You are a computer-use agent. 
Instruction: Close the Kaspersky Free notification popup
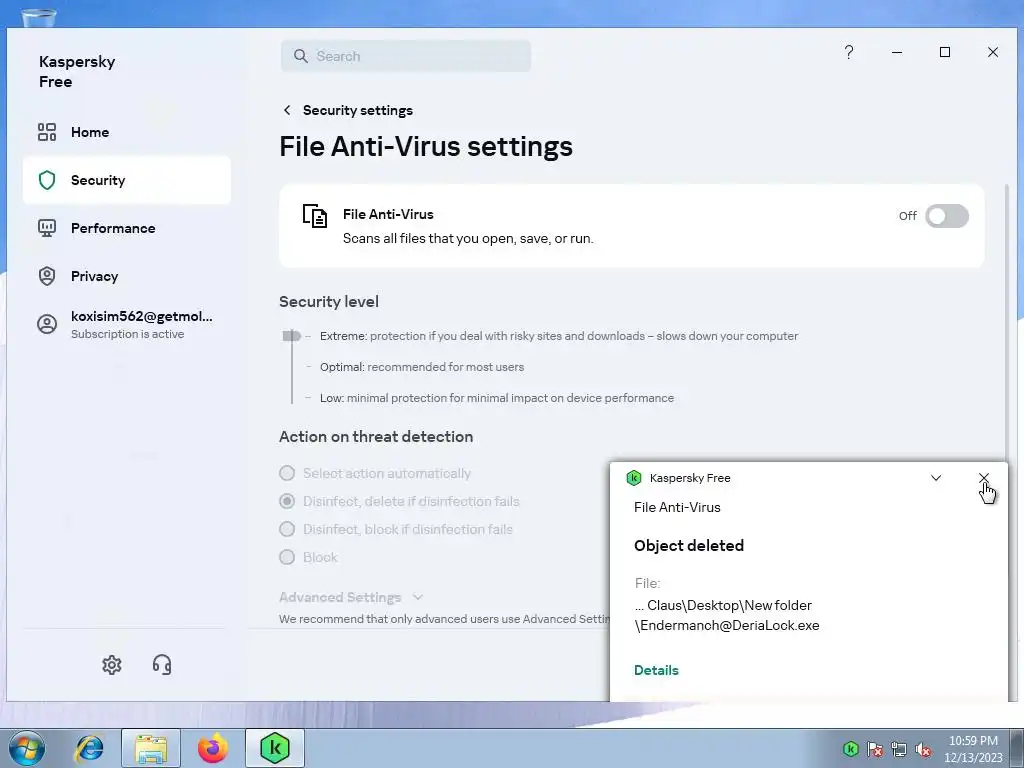[x=984, y=478]
